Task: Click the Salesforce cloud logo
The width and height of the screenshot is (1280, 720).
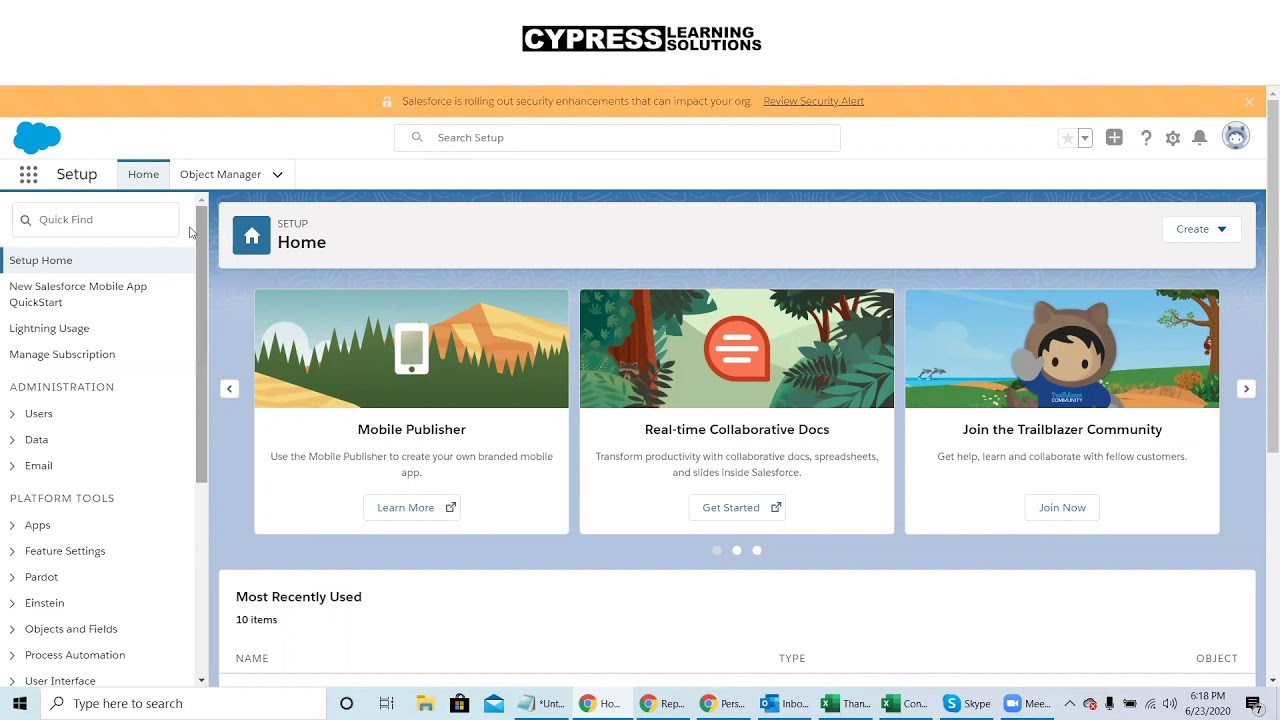Action: click(37, 137)
